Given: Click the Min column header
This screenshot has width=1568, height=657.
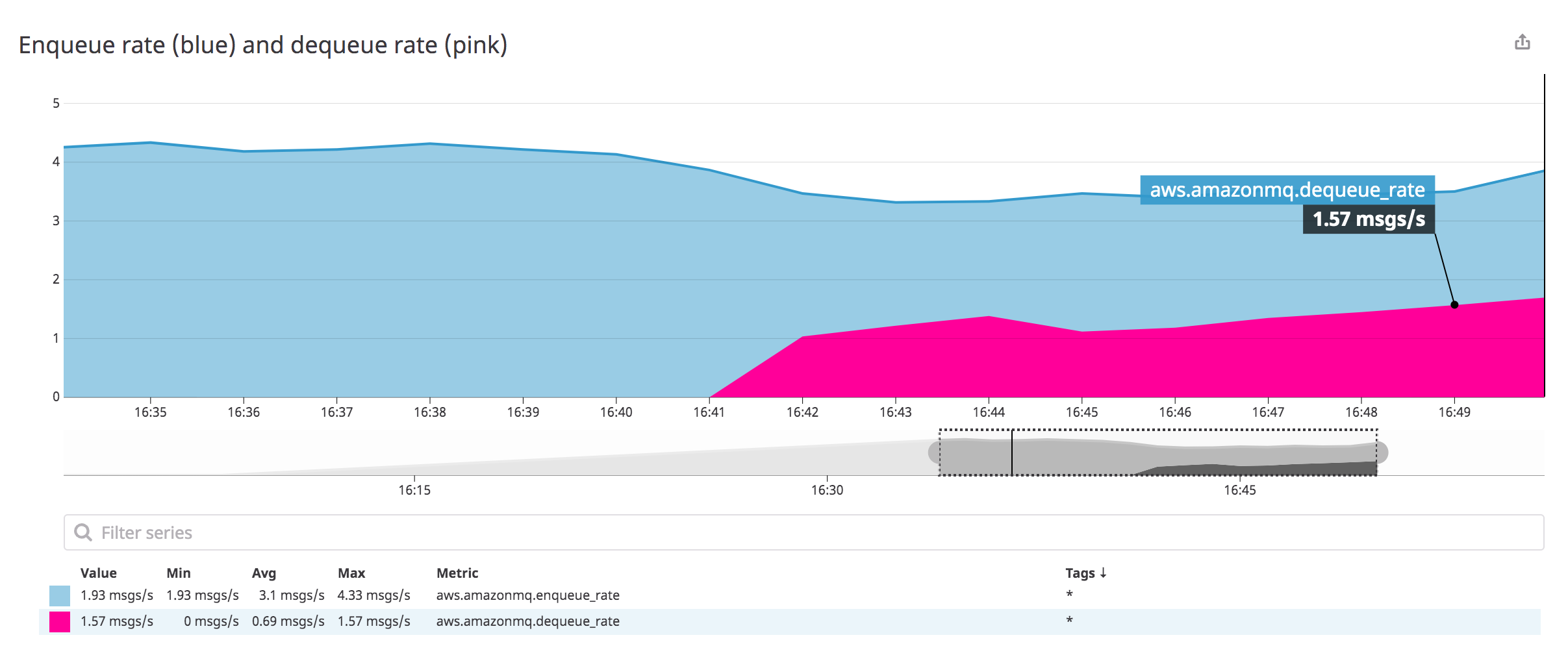Looking at the screenshot, I should (178, 573).
